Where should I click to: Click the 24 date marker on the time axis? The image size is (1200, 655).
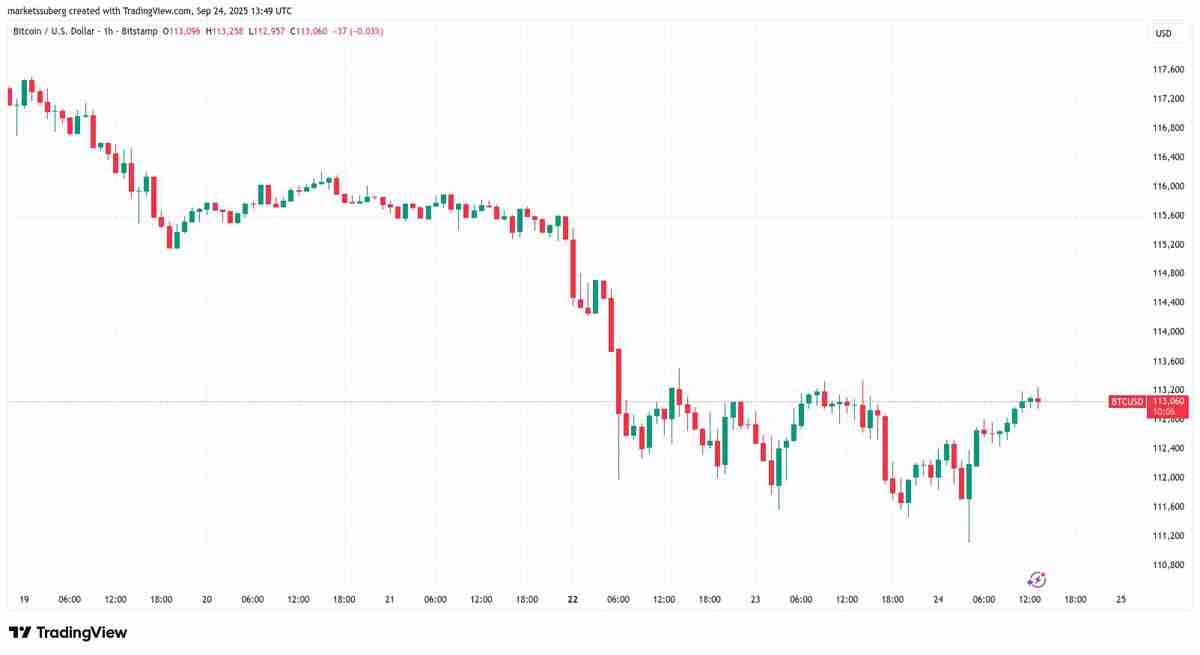click(x=938, y=600)
